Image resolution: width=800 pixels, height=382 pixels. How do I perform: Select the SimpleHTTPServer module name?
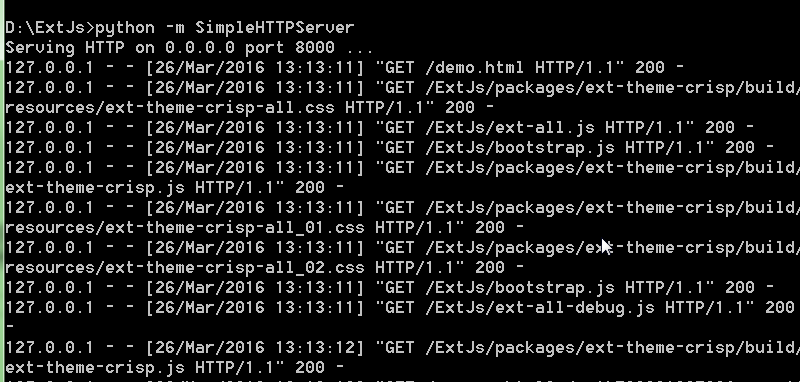coord(274,28)
